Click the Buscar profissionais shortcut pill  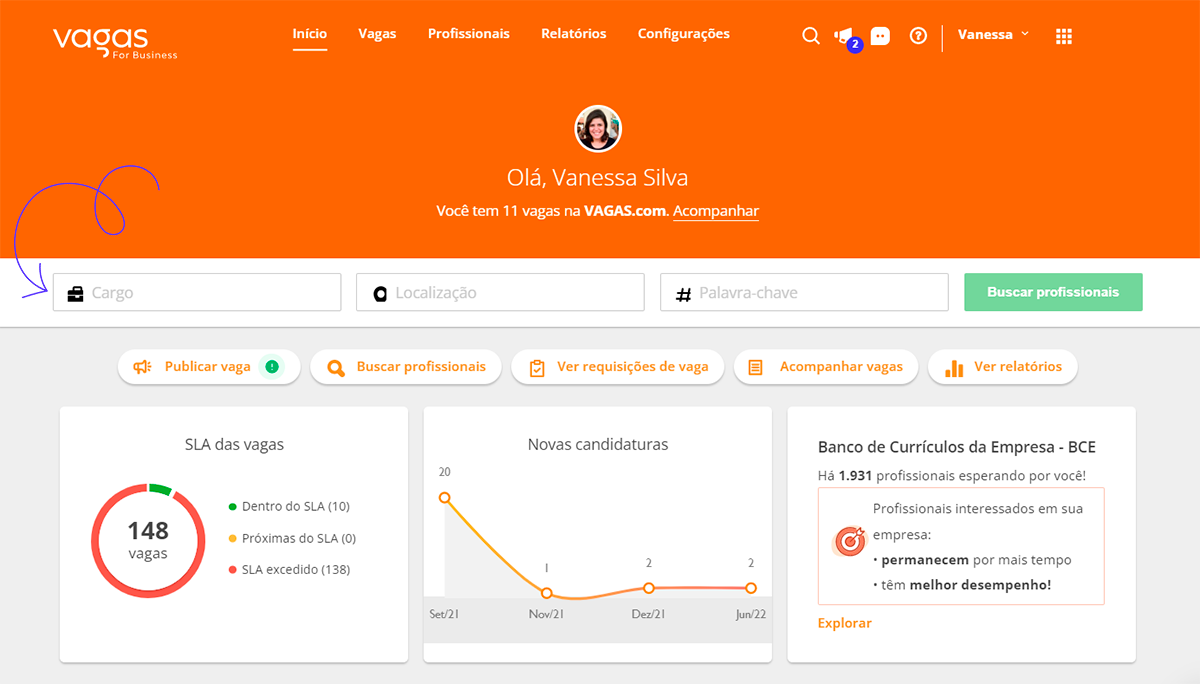pyautogui.click(x=406, y=367)
